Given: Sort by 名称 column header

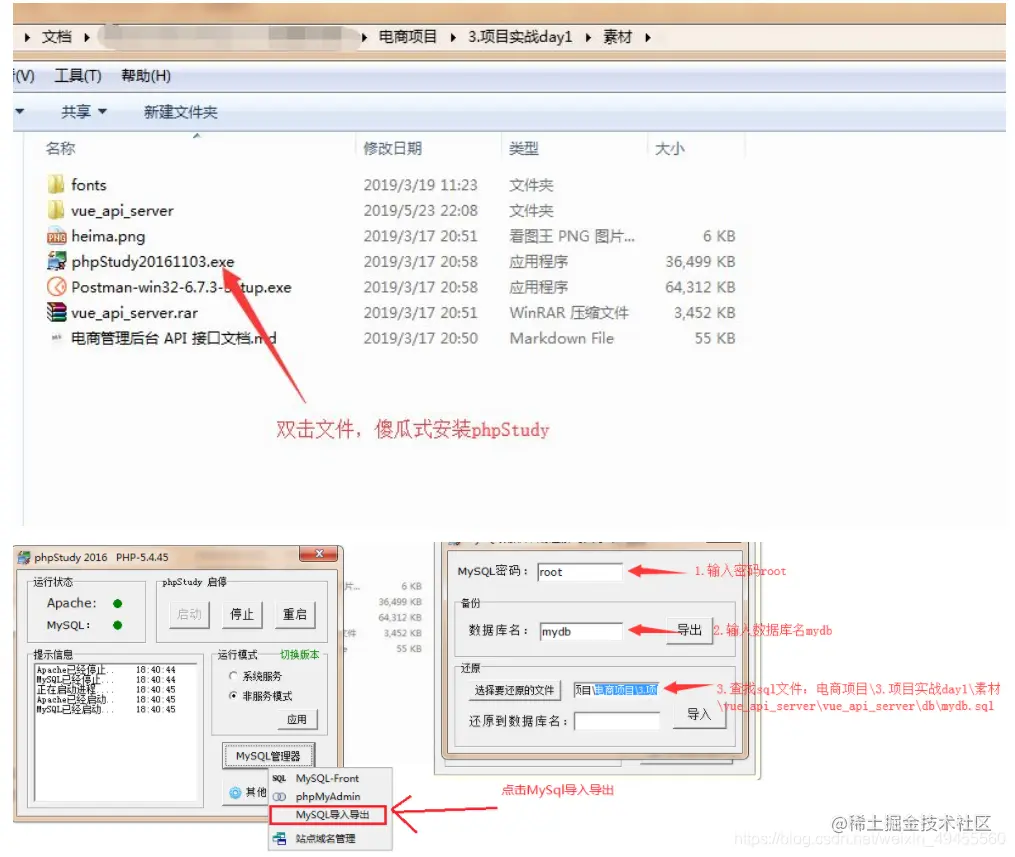Looking at the screenshot, I should pyautogui.click(x=60, y=148).
